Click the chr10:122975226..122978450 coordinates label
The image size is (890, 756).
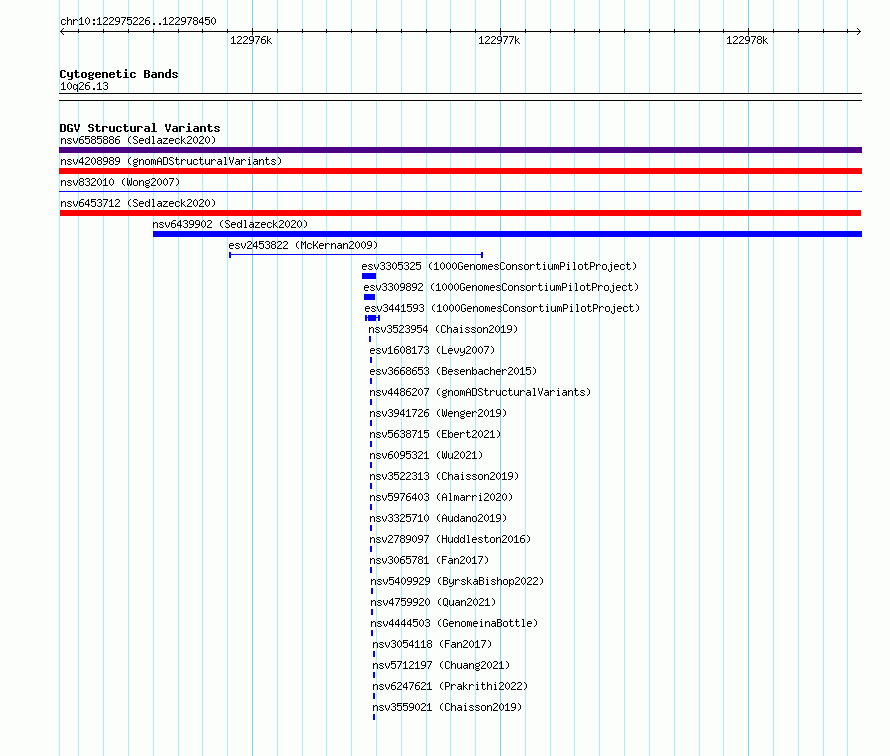point(138,21)
